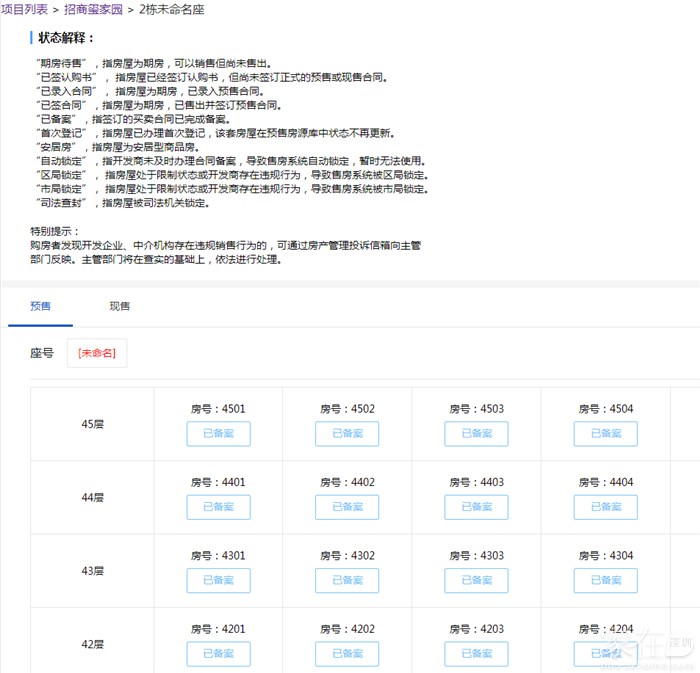Click the 45层 floor row label
700x673 pixels.
[x=92, y=424]
